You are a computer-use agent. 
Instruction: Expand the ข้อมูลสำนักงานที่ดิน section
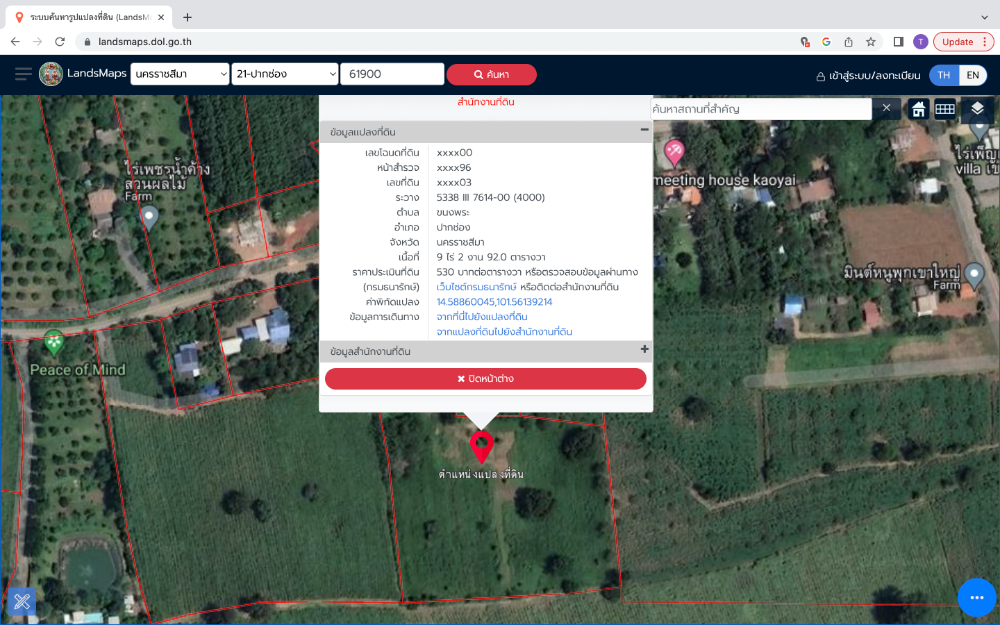pos(644,351)
